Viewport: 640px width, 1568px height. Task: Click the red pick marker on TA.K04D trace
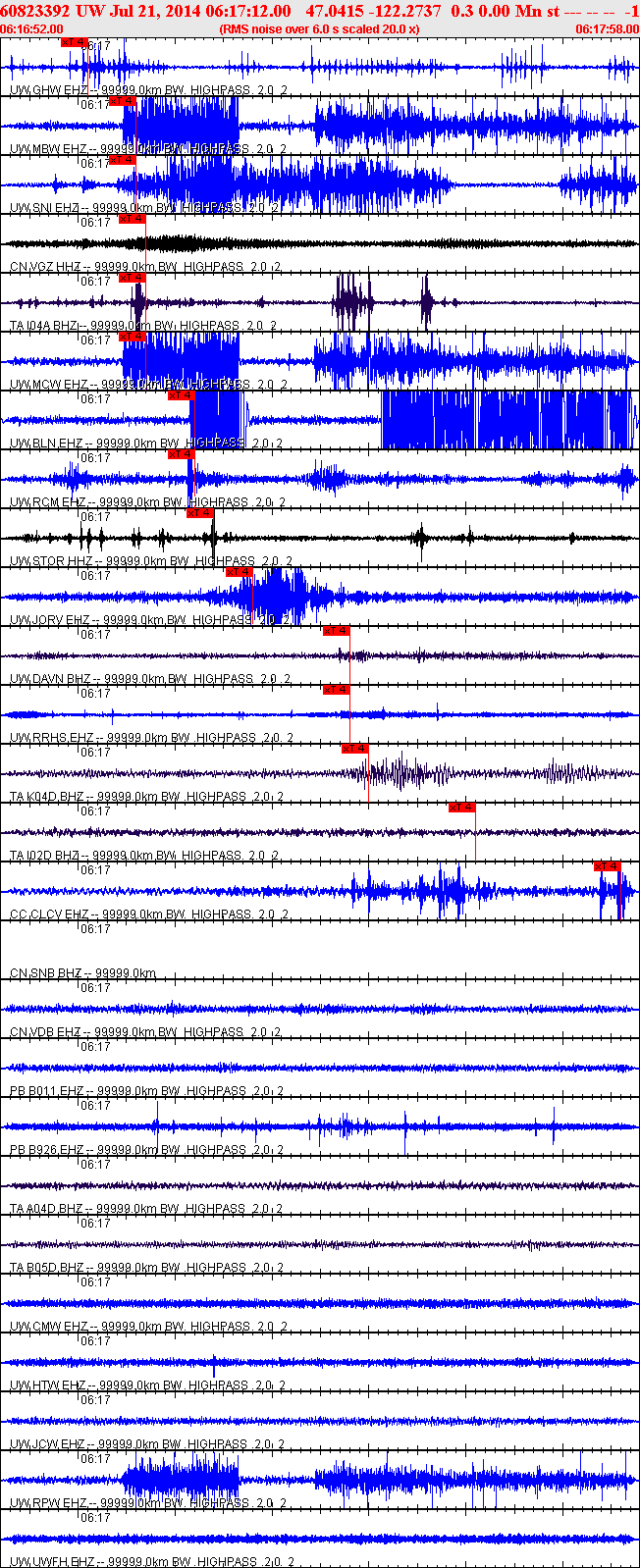point(355,749)
